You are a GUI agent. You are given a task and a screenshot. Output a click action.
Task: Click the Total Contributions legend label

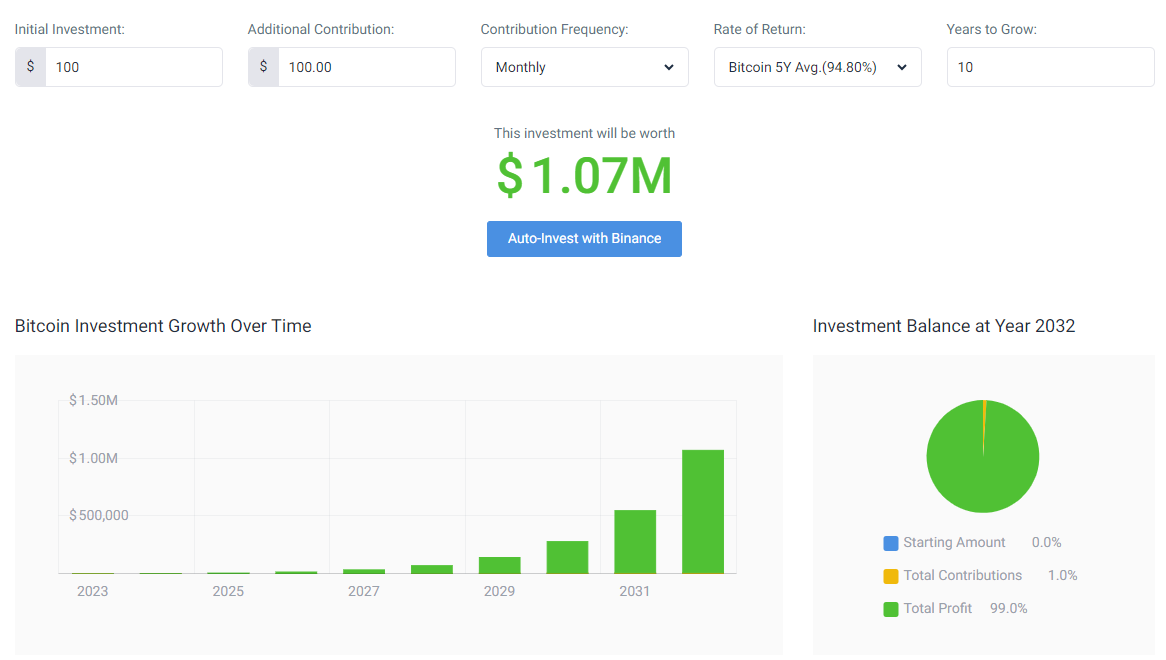click(x=962, y=575)
